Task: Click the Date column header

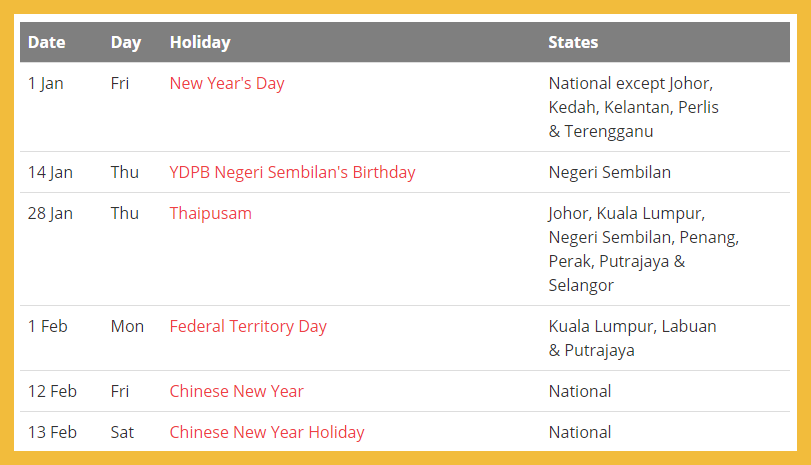Action: click(47, 42)
